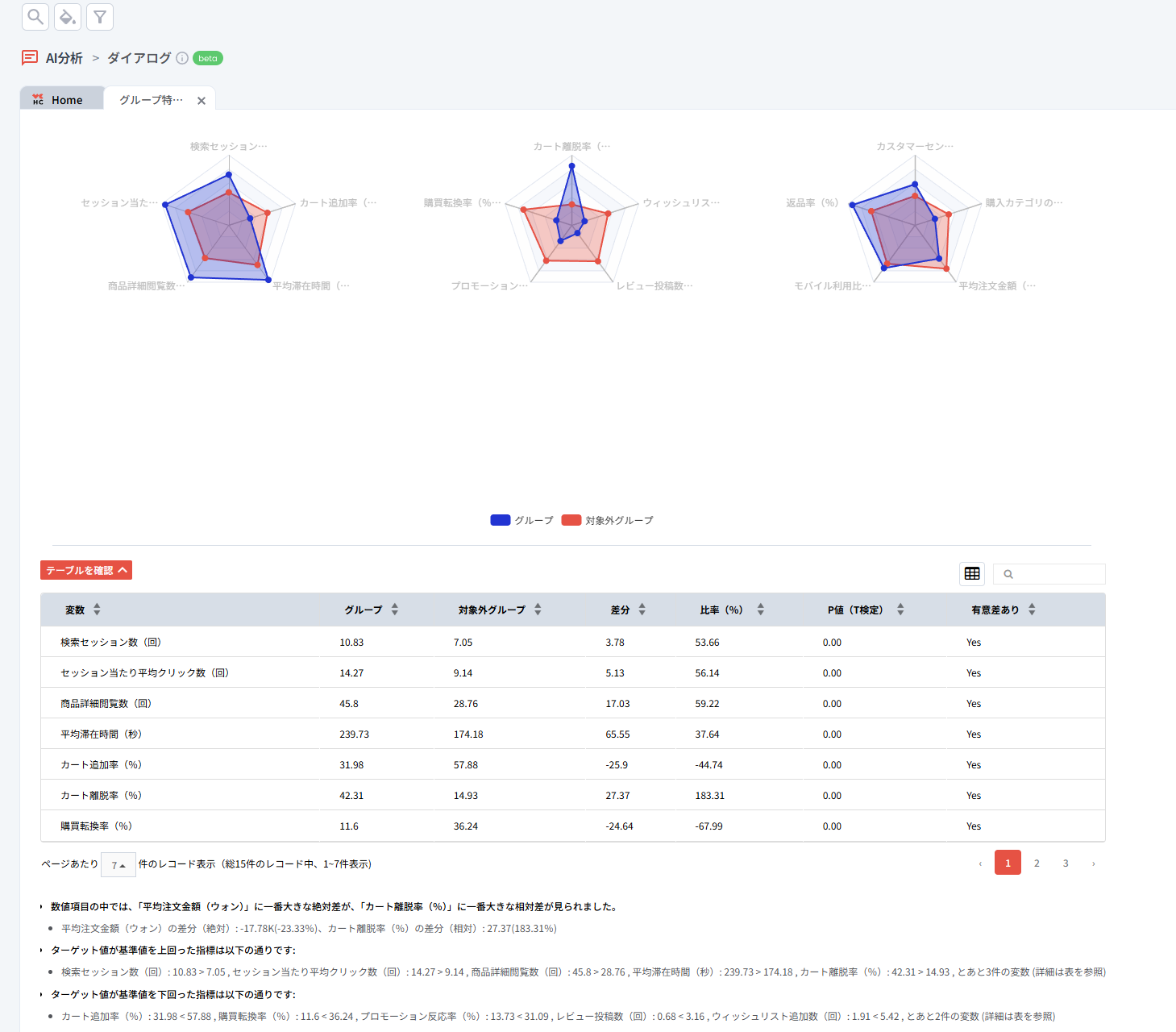Expand the ターゲット値が基準値を下回った bullet
Viewport: 1176px width, 1032px height.
[x=42, y=995]
